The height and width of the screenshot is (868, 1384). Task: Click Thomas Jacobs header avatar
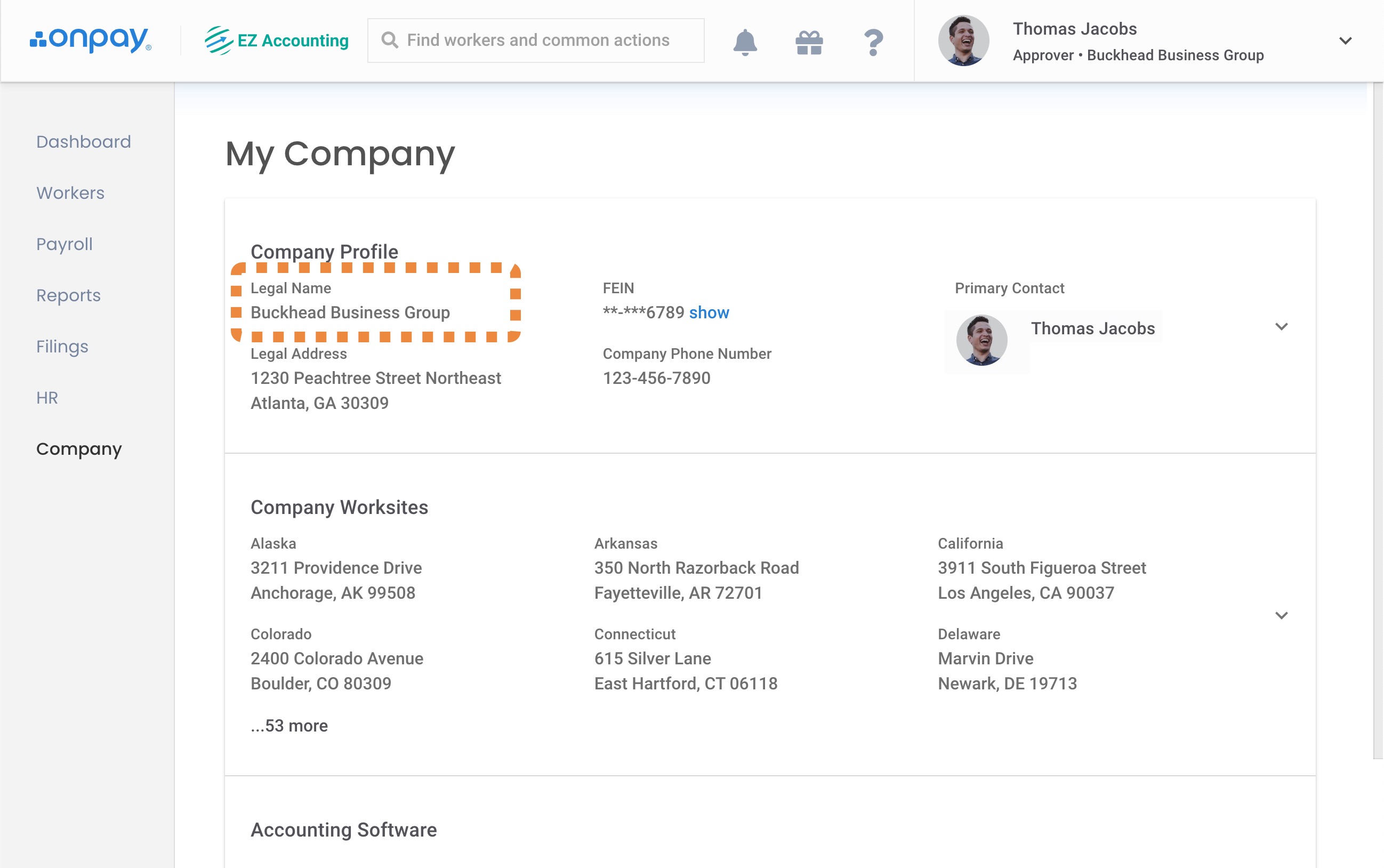[963, 41]
